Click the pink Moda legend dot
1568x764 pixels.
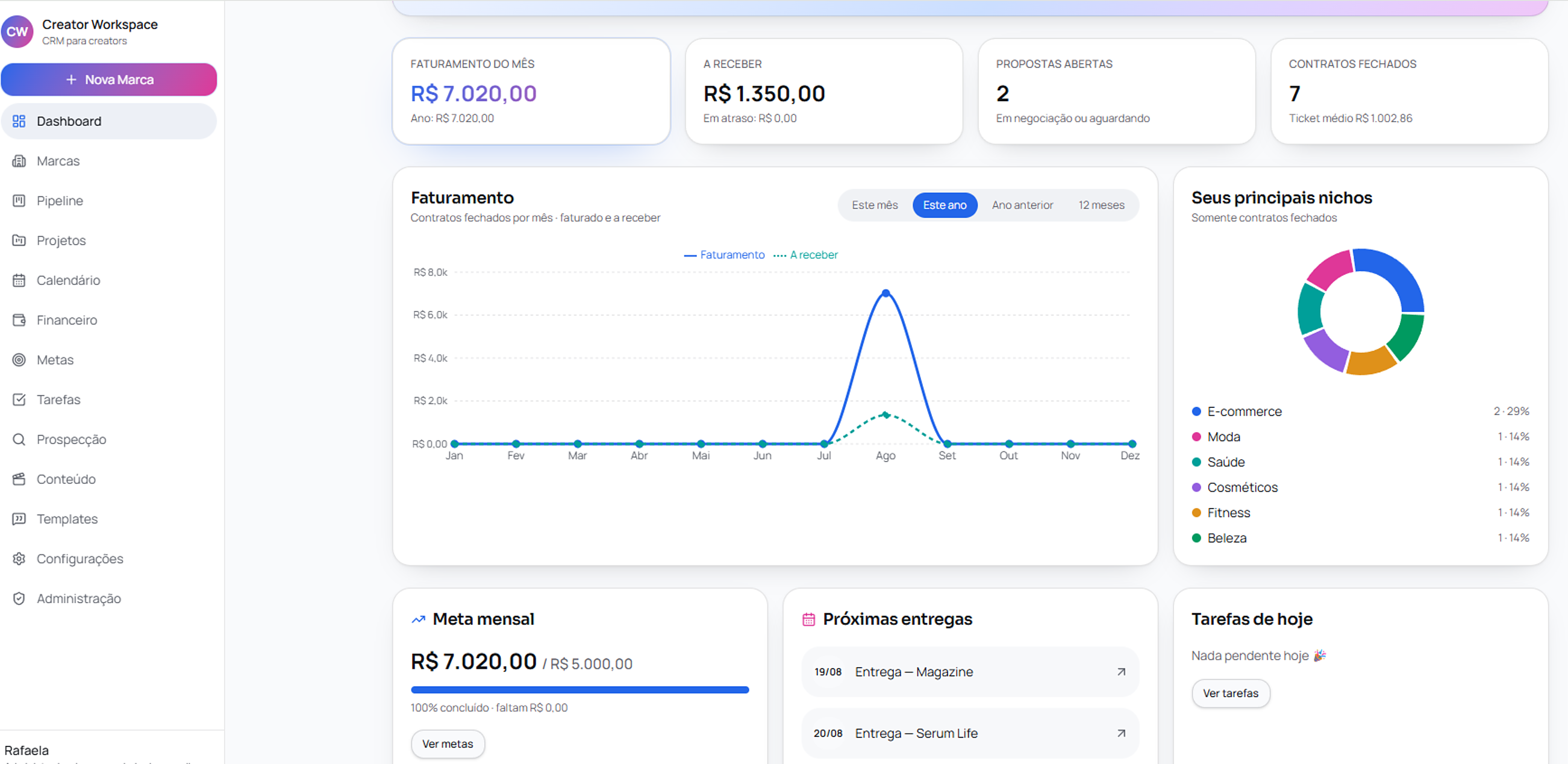tap(1196, 436)
